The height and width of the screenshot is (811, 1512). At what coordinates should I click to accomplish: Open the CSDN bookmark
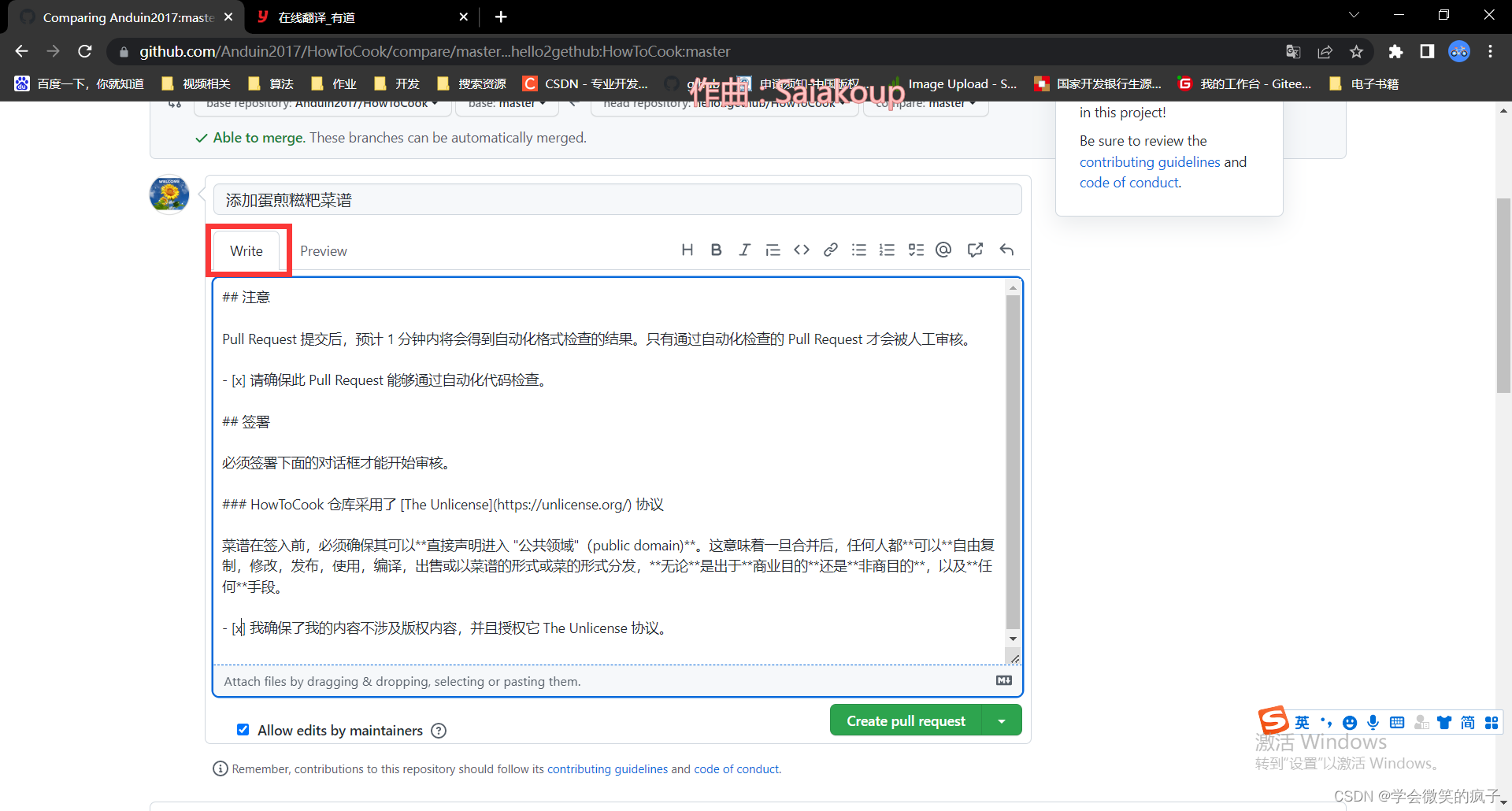[x=586, y=83]
